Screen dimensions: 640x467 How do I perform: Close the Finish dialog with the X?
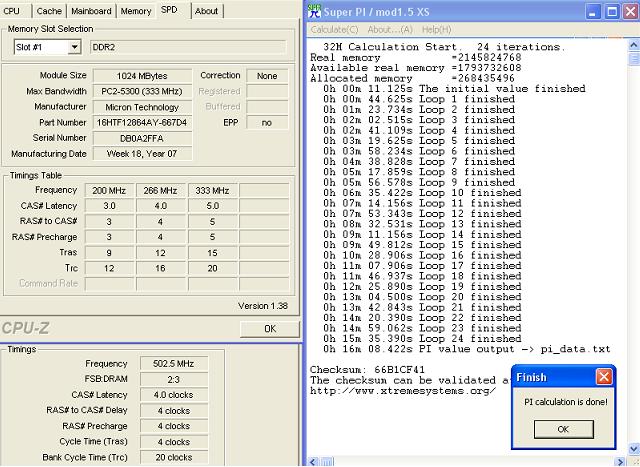[x=604, y=377]
